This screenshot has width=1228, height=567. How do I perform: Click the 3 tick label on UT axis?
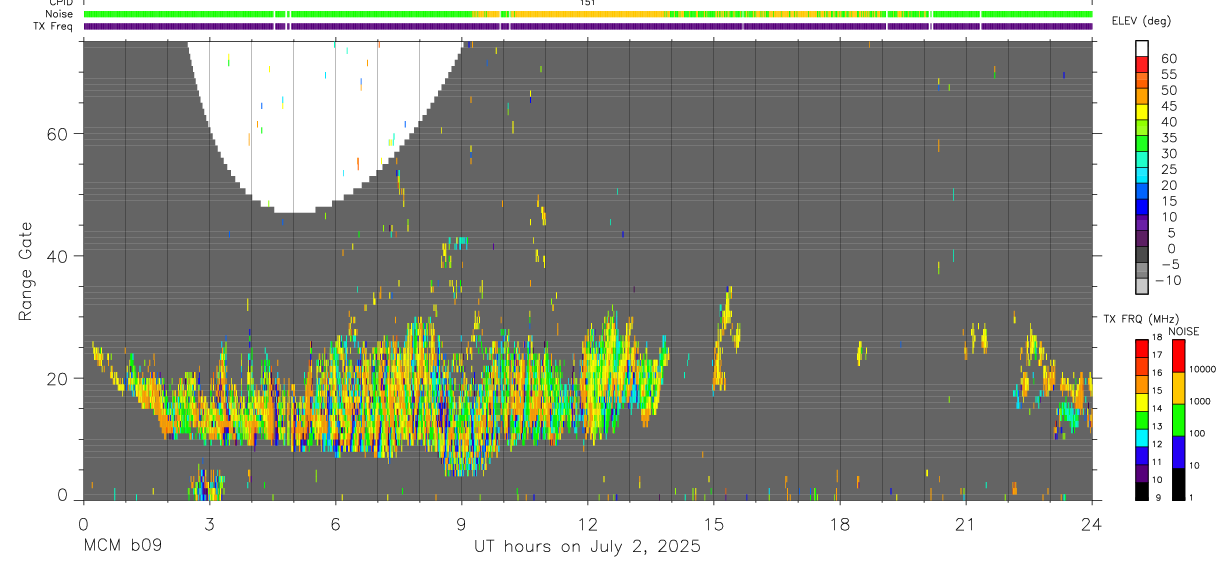coord(209,524)
